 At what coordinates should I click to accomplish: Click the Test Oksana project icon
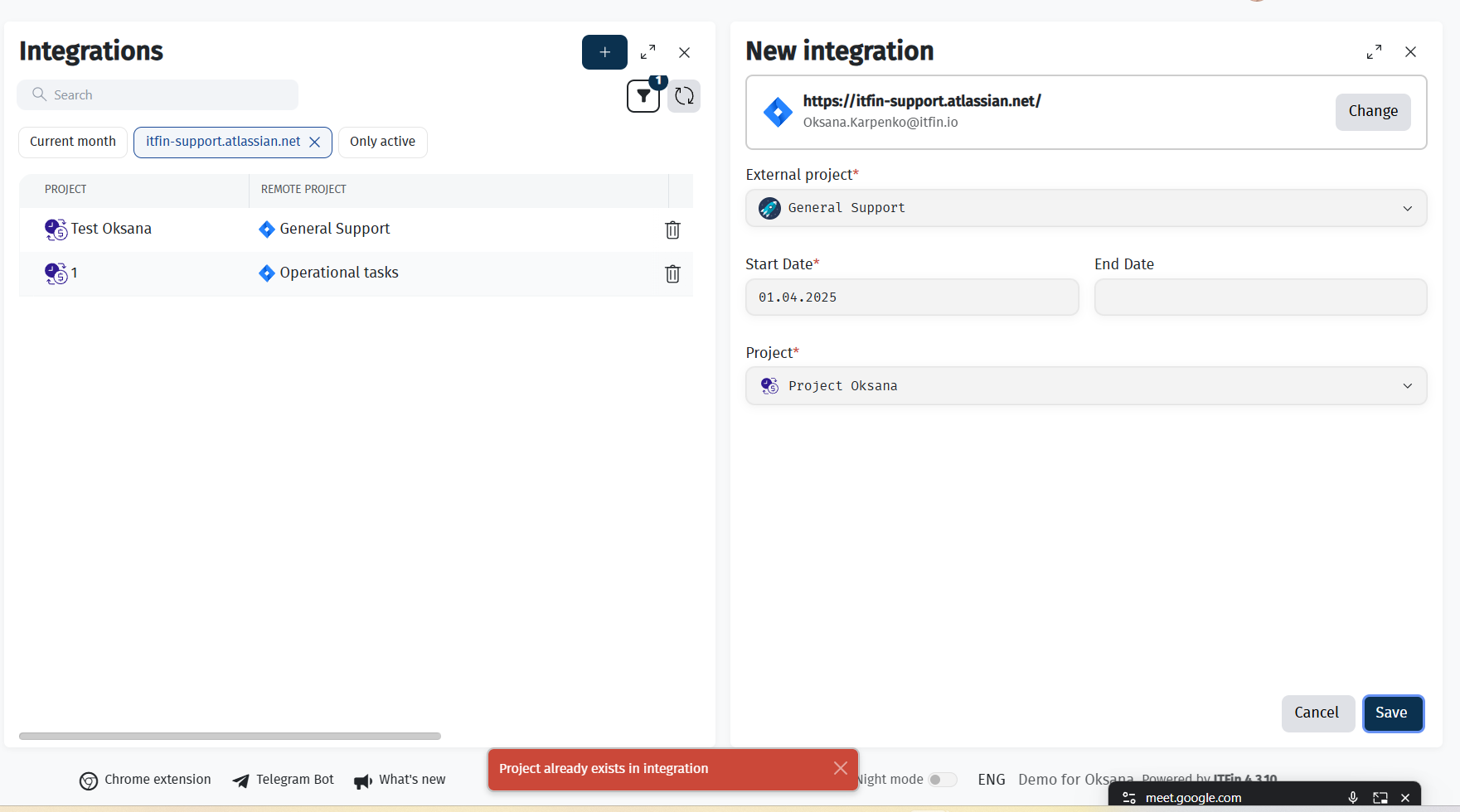tap(56, 230)
